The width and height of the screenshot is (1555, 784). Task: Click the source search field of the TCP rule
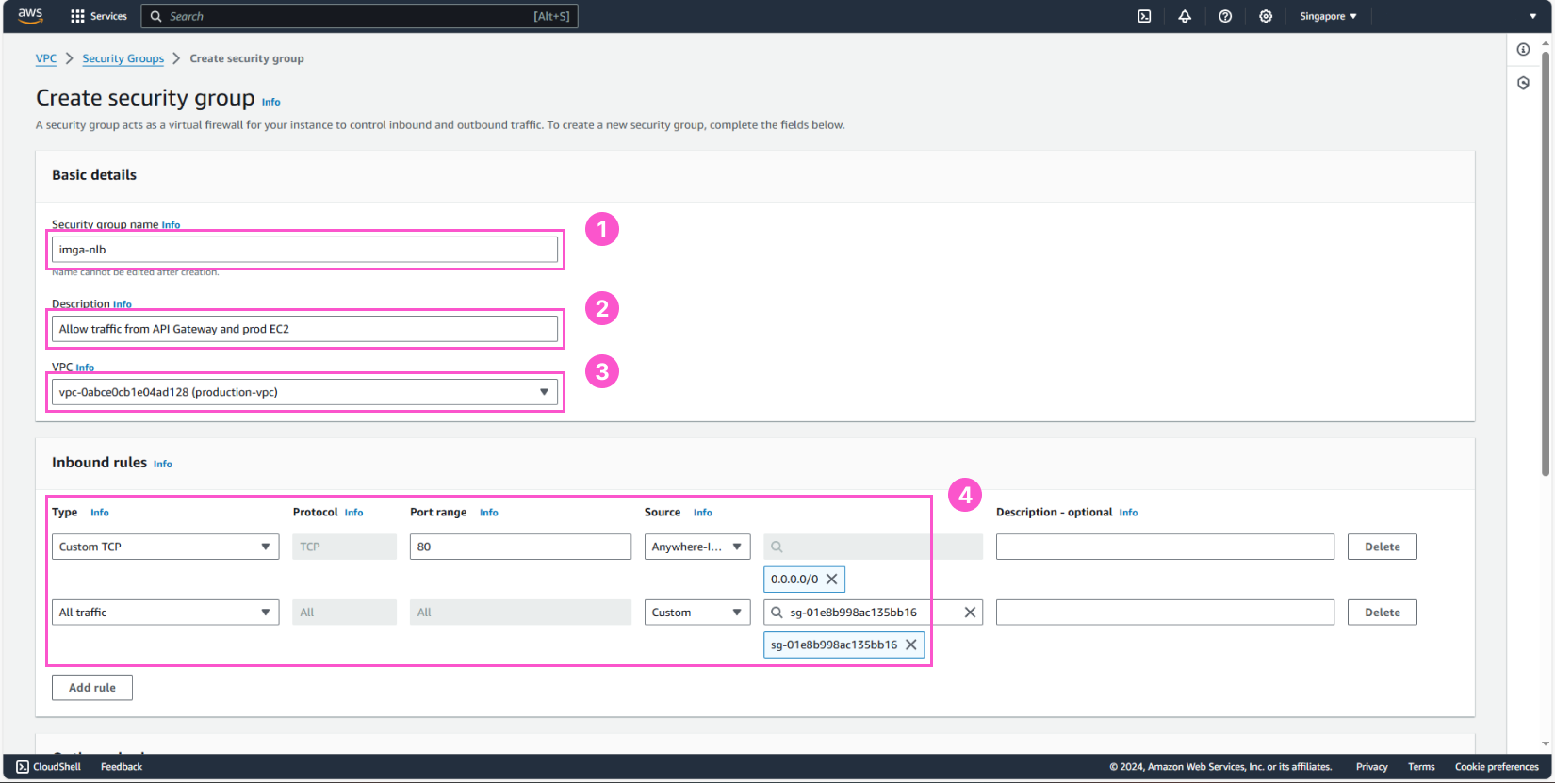874,547
